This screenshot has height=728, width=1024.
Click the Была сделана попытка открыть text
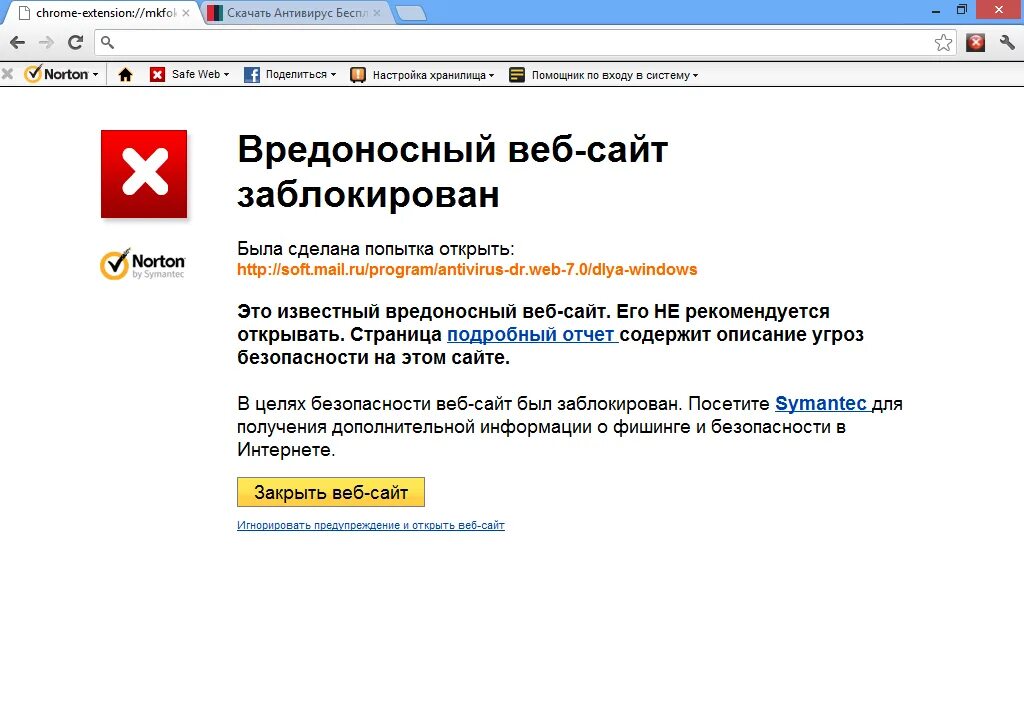376,249
